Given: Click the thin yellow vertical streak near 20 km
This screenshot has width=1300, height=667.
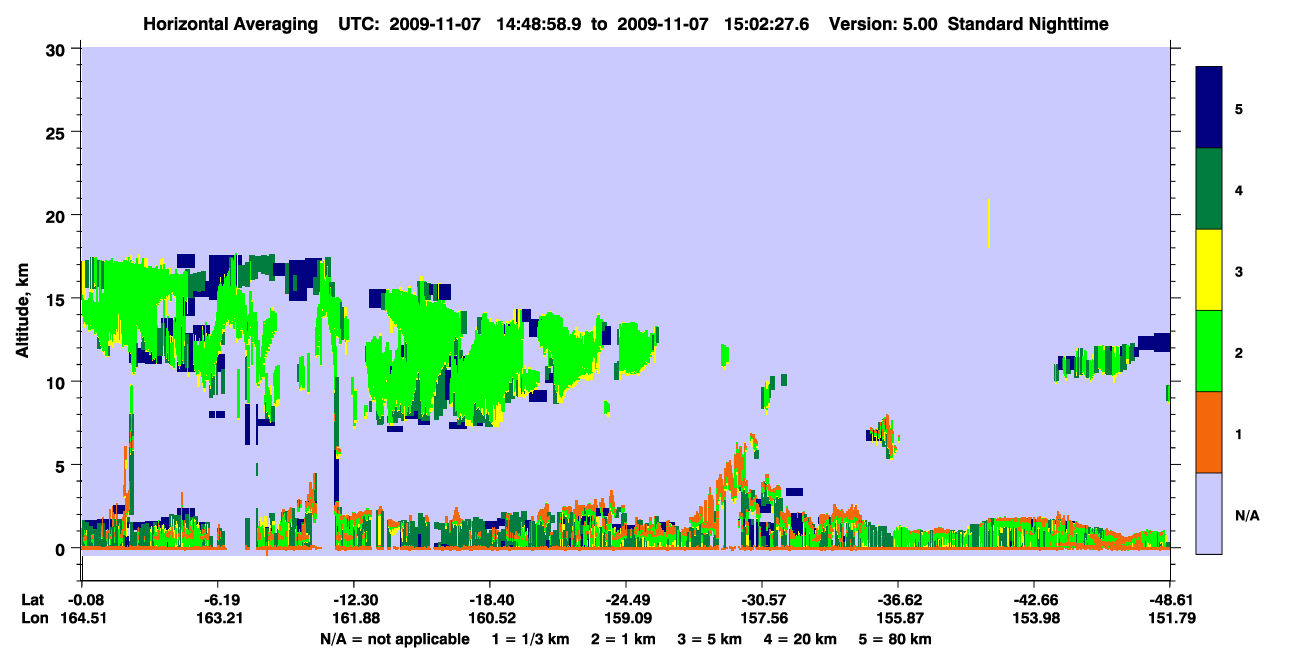Looking at the screenshot, I should click(988, 223).
